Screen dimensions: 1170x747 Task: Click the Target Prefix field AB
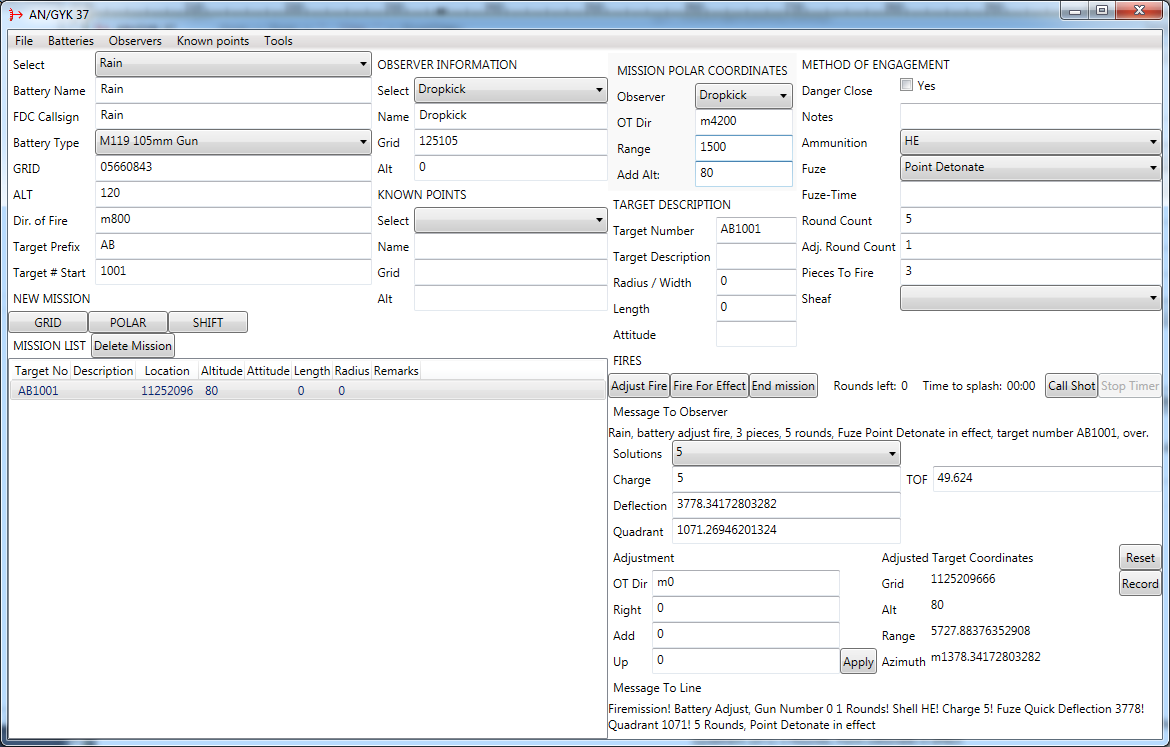click(x=233, y=246)
